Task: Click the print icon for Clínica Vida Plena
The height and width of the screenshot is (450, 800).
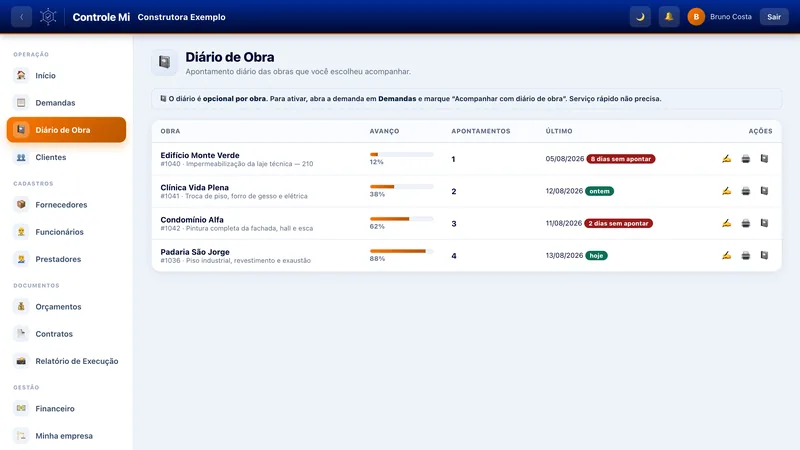Action: (745, 191)
